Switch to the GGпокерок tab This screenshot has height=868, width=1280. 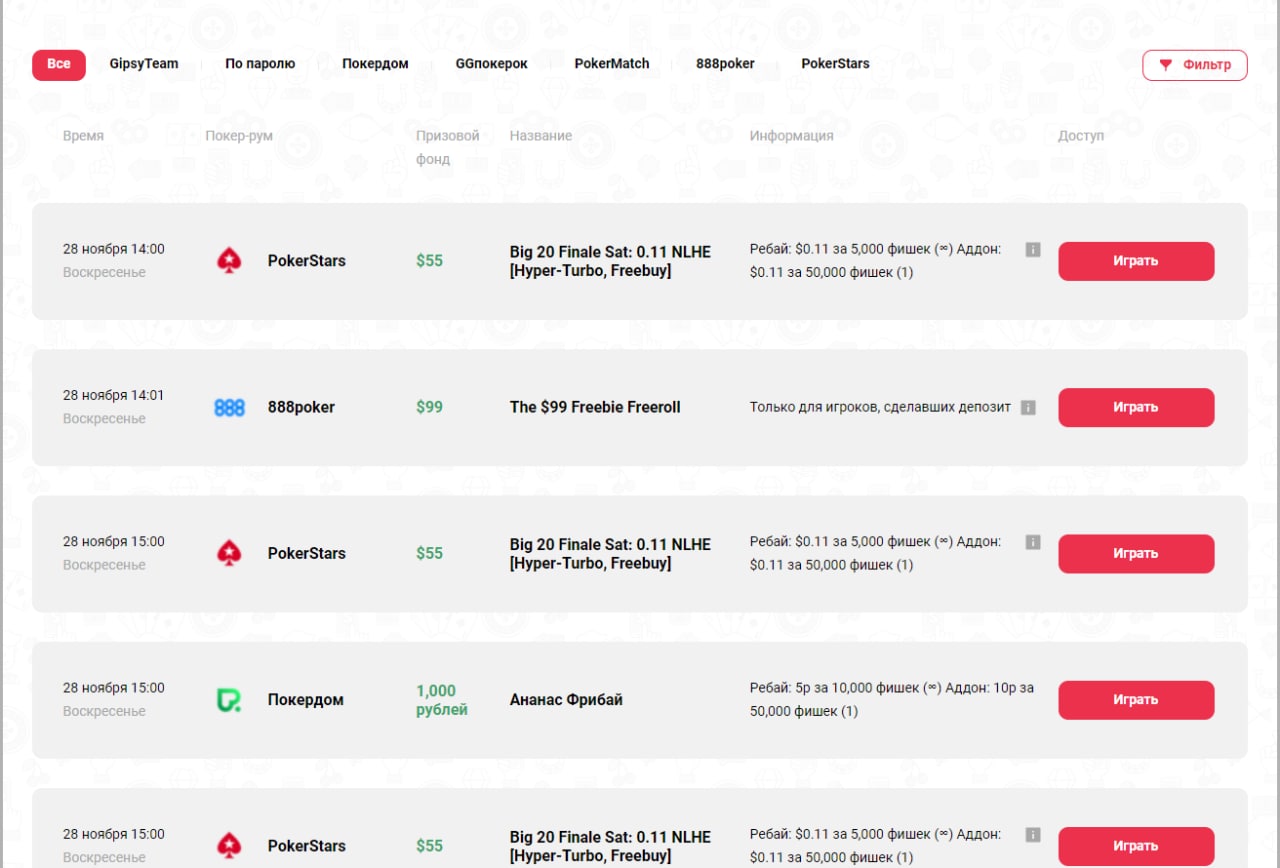[491, 64]
